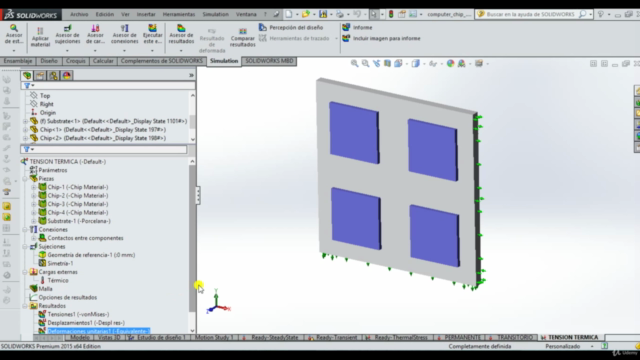Screen dimensions: 640x360
Task: Select the Parámetros item
Action: pyautogui.click(x=53, y=170)
